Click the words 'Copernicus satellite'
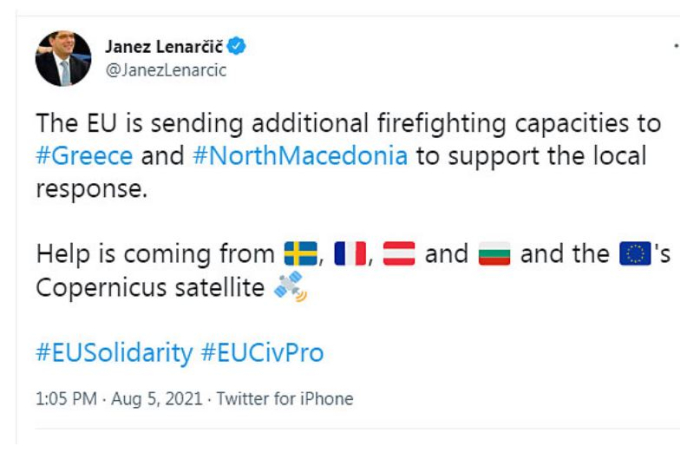This screenshot has width=700, height=453. pos(150,288)
